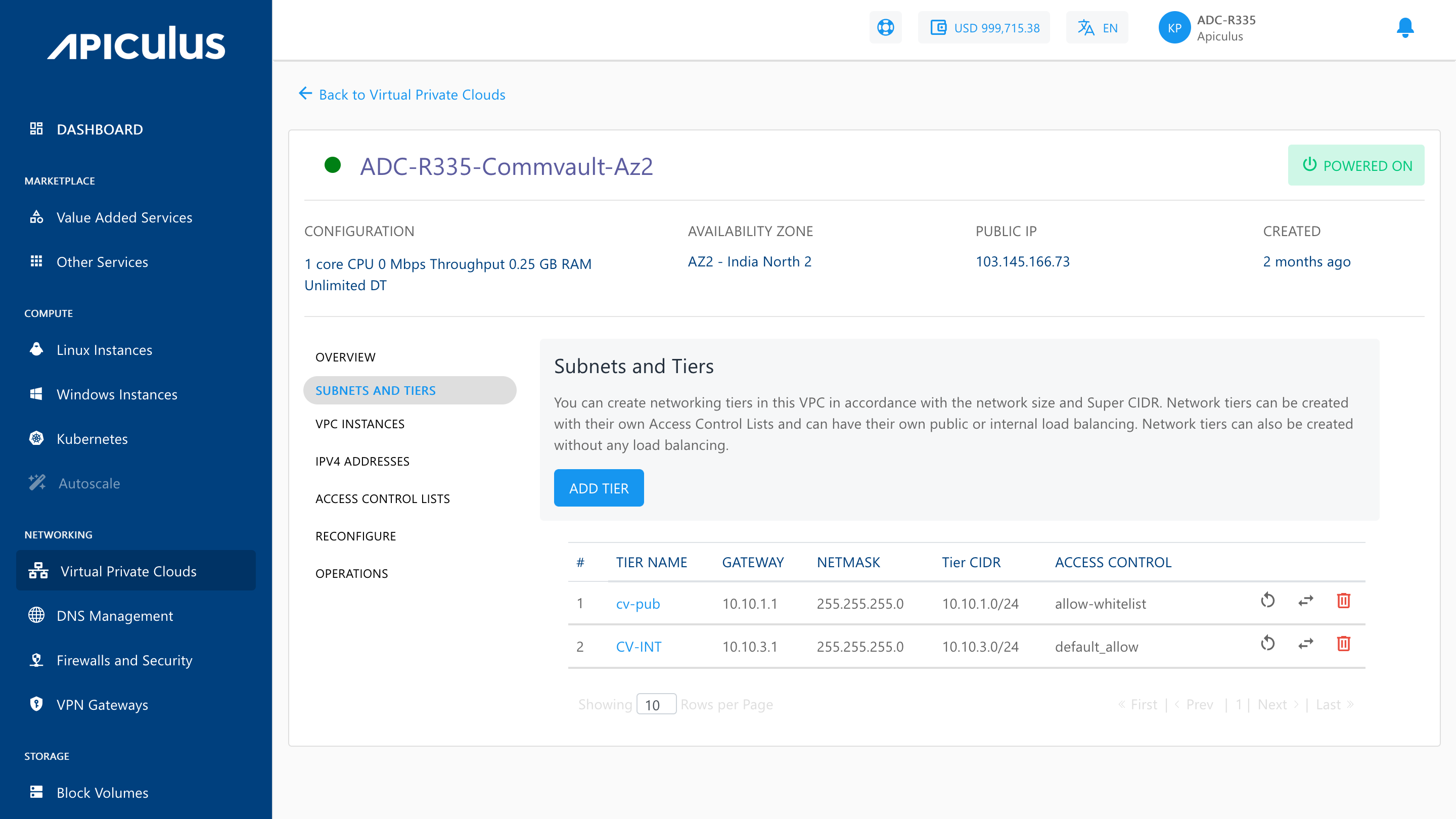
Task: Open the VPC Instances tab
Action: pyautogui.click(x=360, y=423)
